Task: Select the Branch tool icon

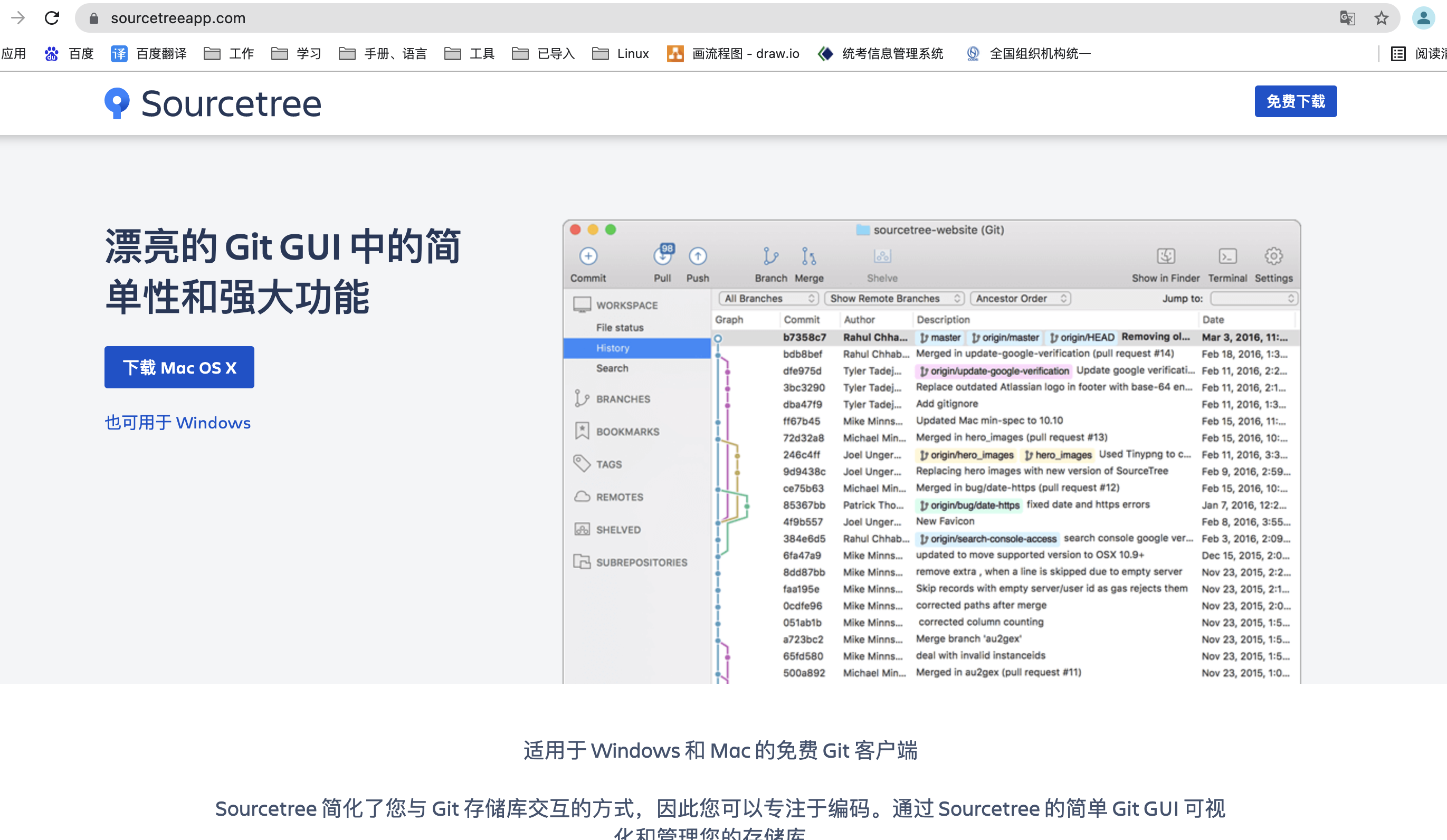Action: 769,256
